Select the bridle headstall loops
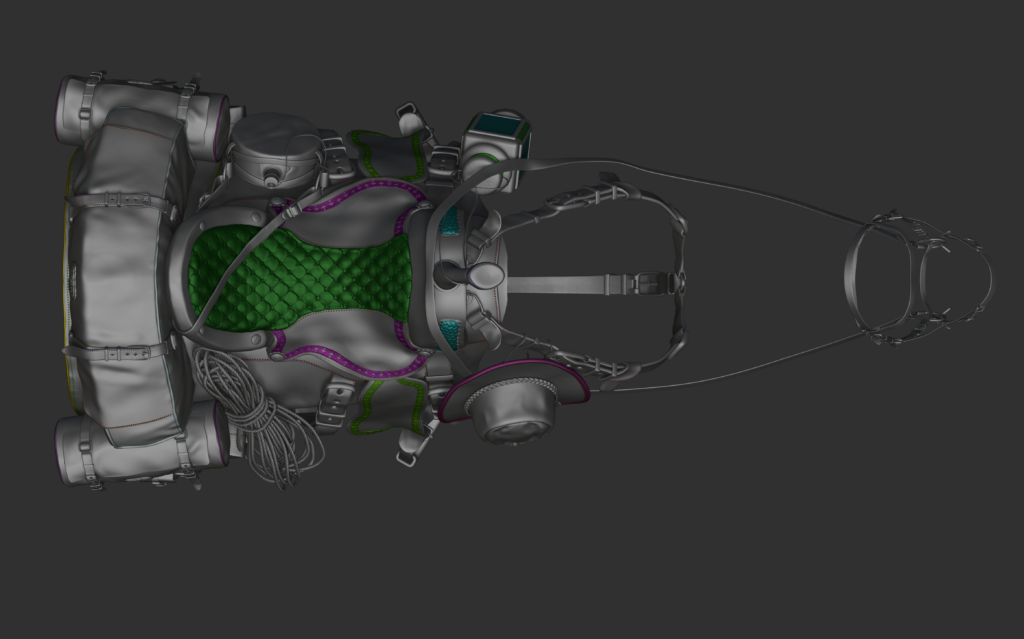The height and width of the screenshot is (639, 1024). (918, 276)
